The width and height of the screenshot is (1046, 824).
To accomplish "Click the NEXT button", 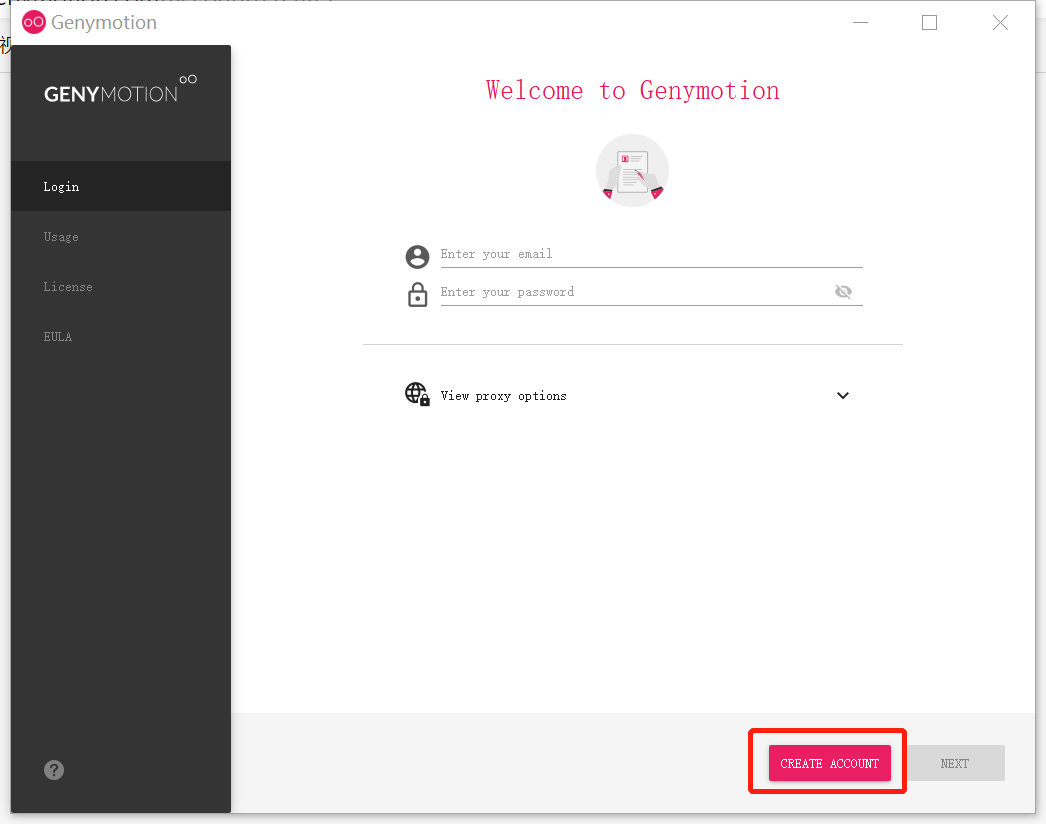I will point(954,762).
